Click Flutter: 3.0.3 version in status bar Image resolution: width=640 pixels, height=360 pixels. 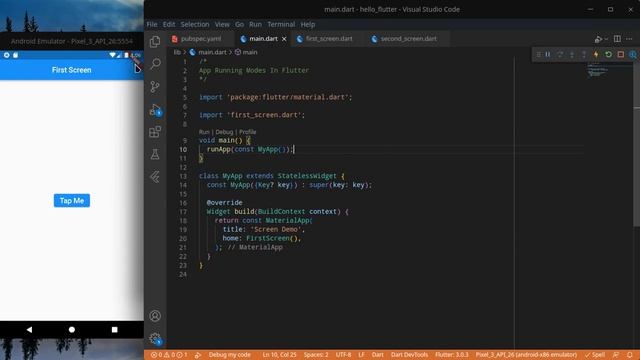(x=451, y=355)
